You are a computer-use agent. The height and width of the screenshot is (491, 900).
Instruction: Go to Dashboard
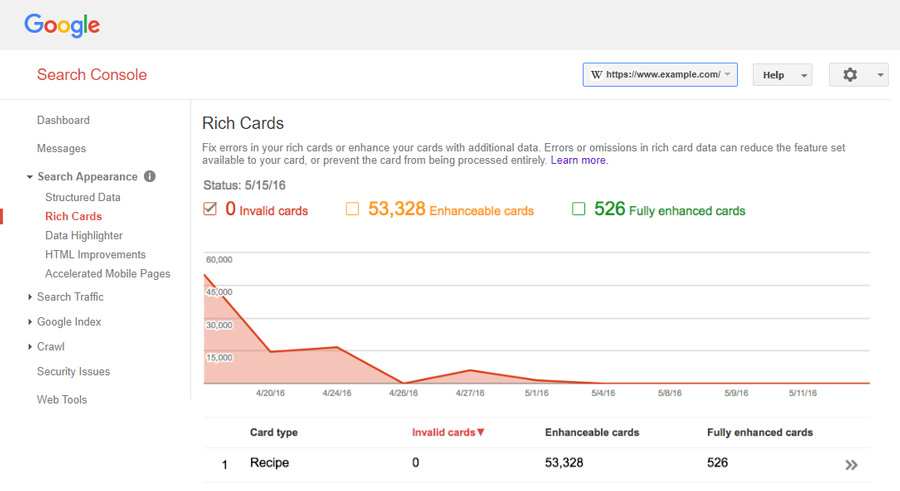(63, 120)
